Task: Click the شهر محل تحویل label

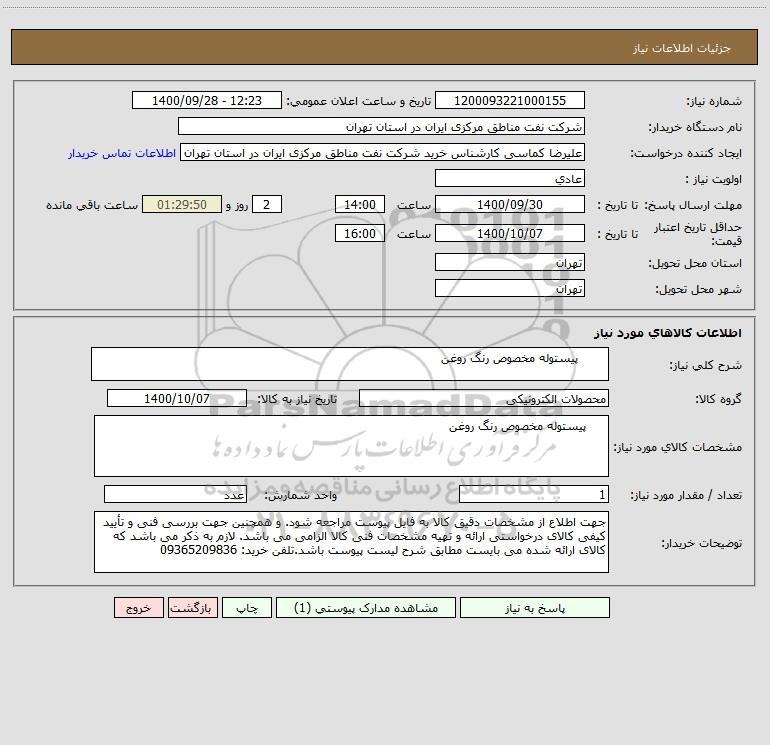Action: [699, 290]
